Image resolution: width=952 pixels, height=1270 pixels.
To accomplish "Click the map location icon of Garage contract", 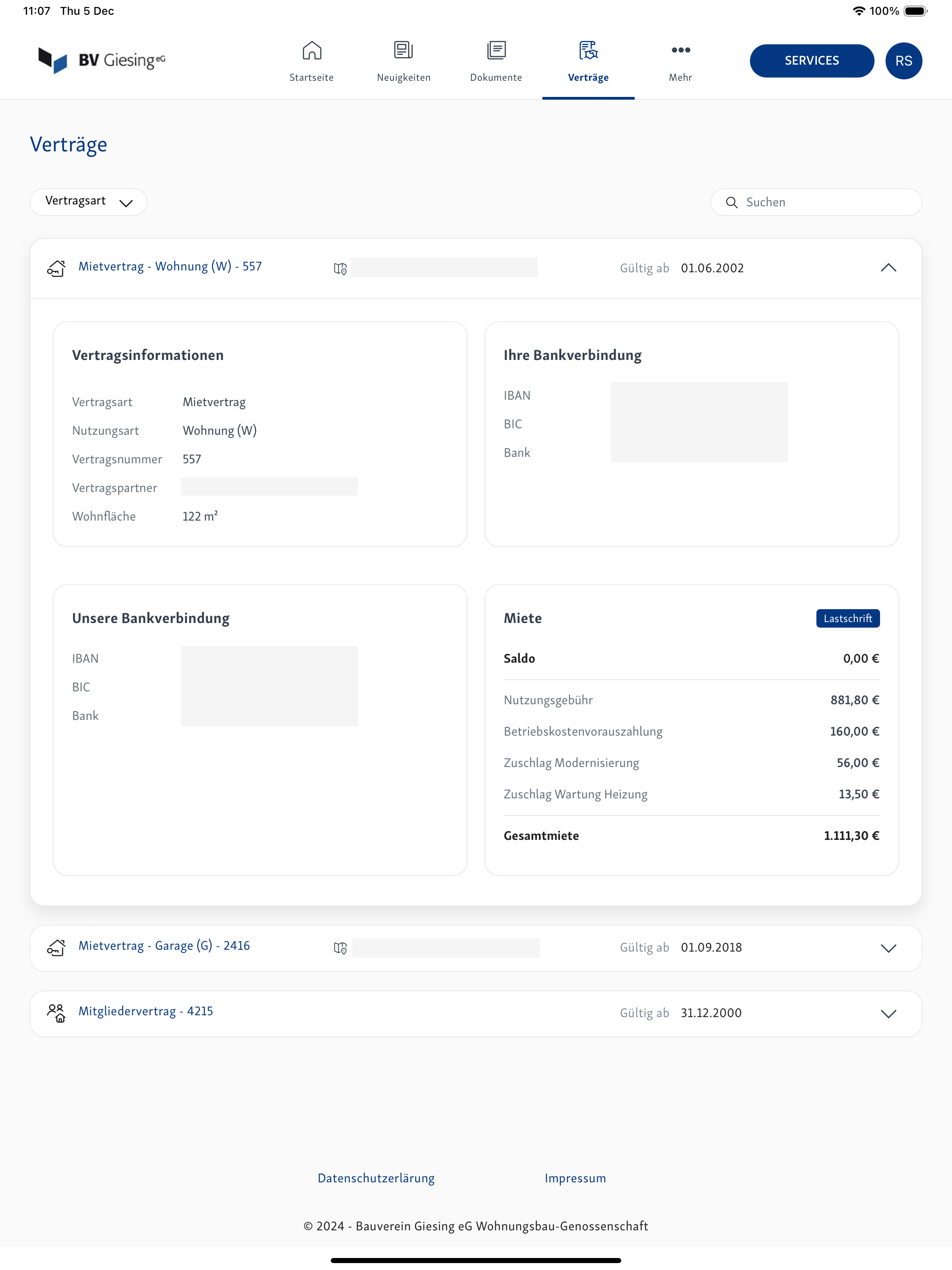I will (340, 948).
